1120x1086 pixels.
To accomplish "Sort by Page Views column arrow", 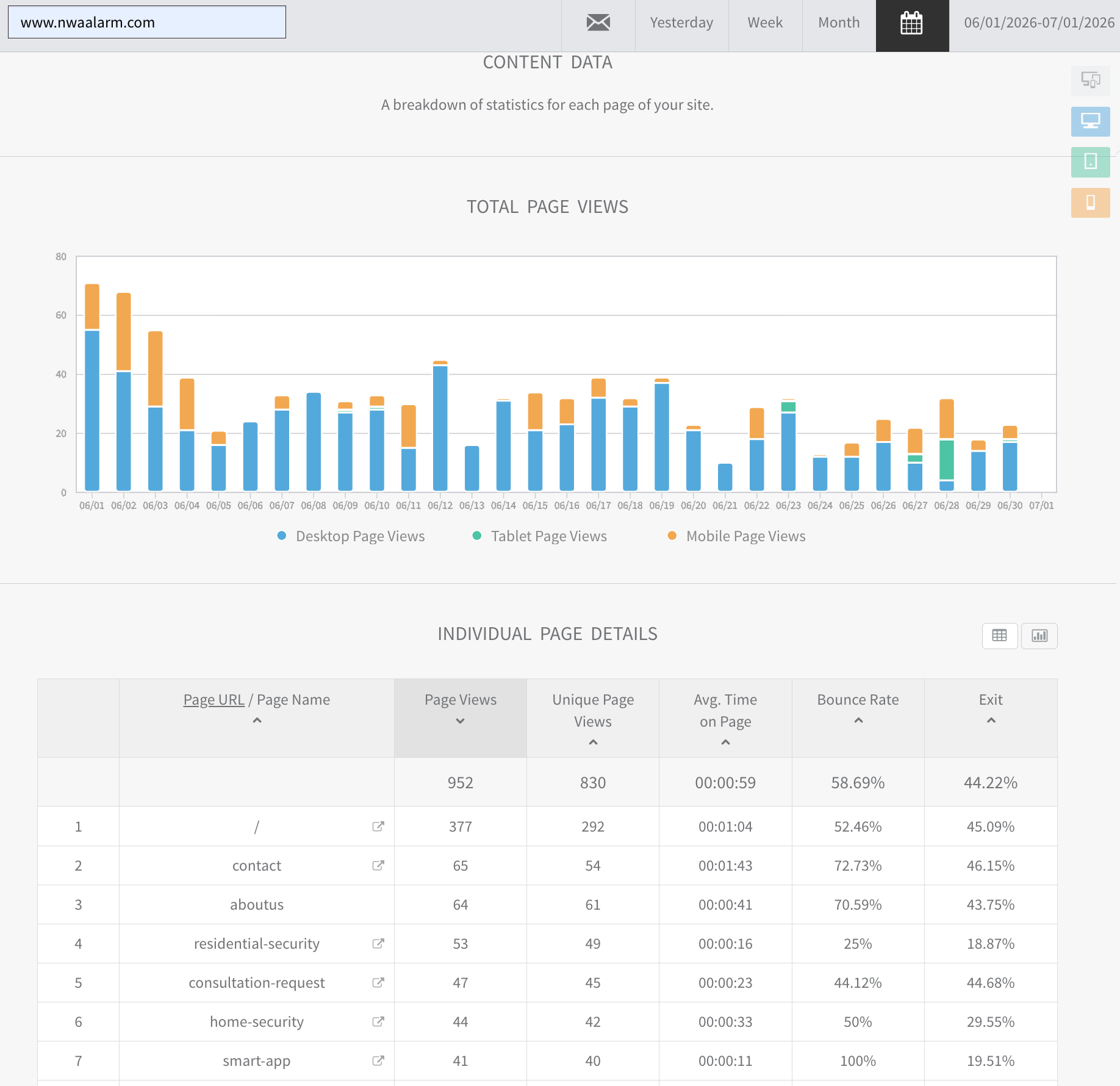I will point(461,721).
